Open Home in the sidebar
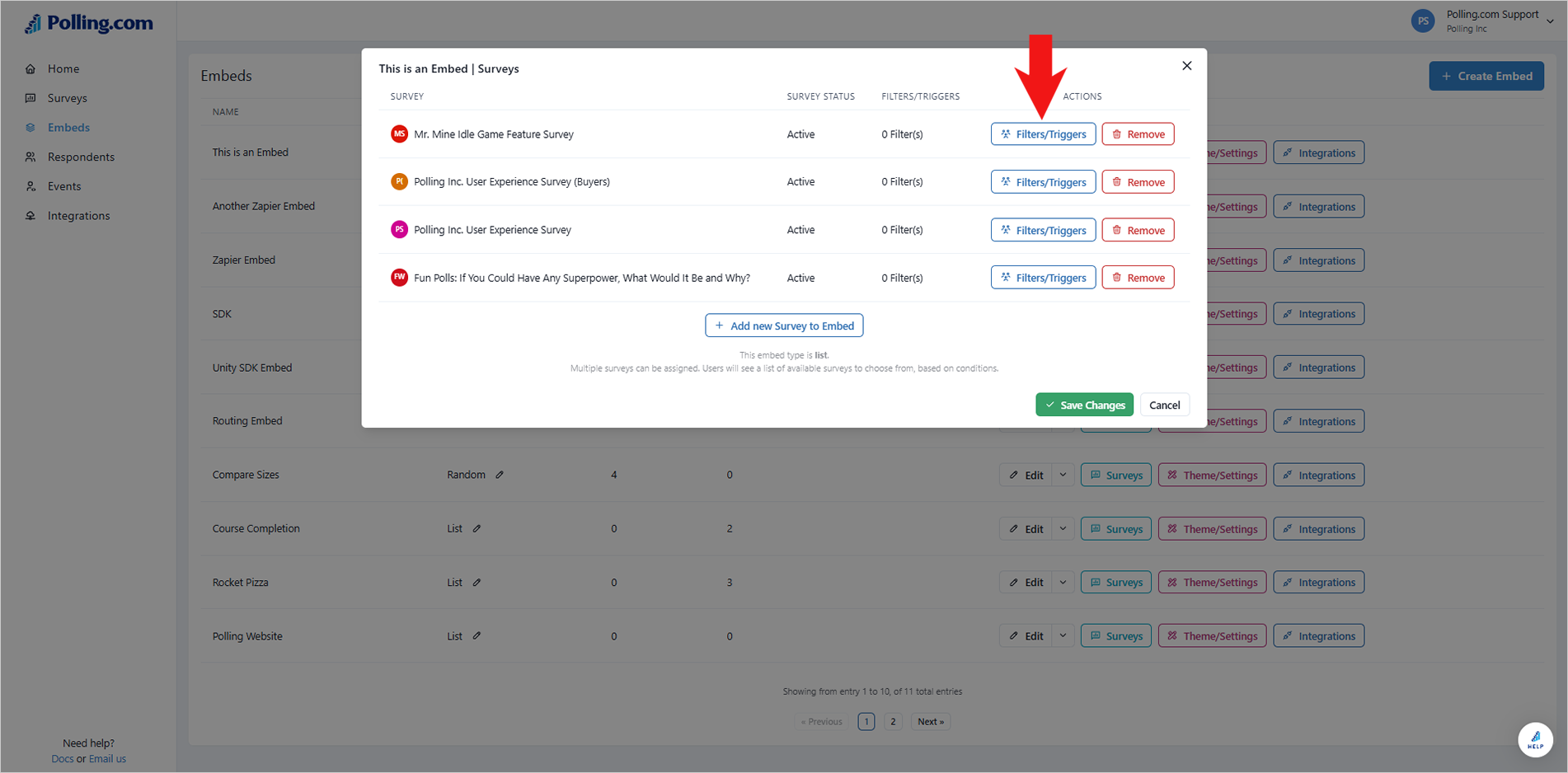The image size is (1568, 773). point(63,68)
